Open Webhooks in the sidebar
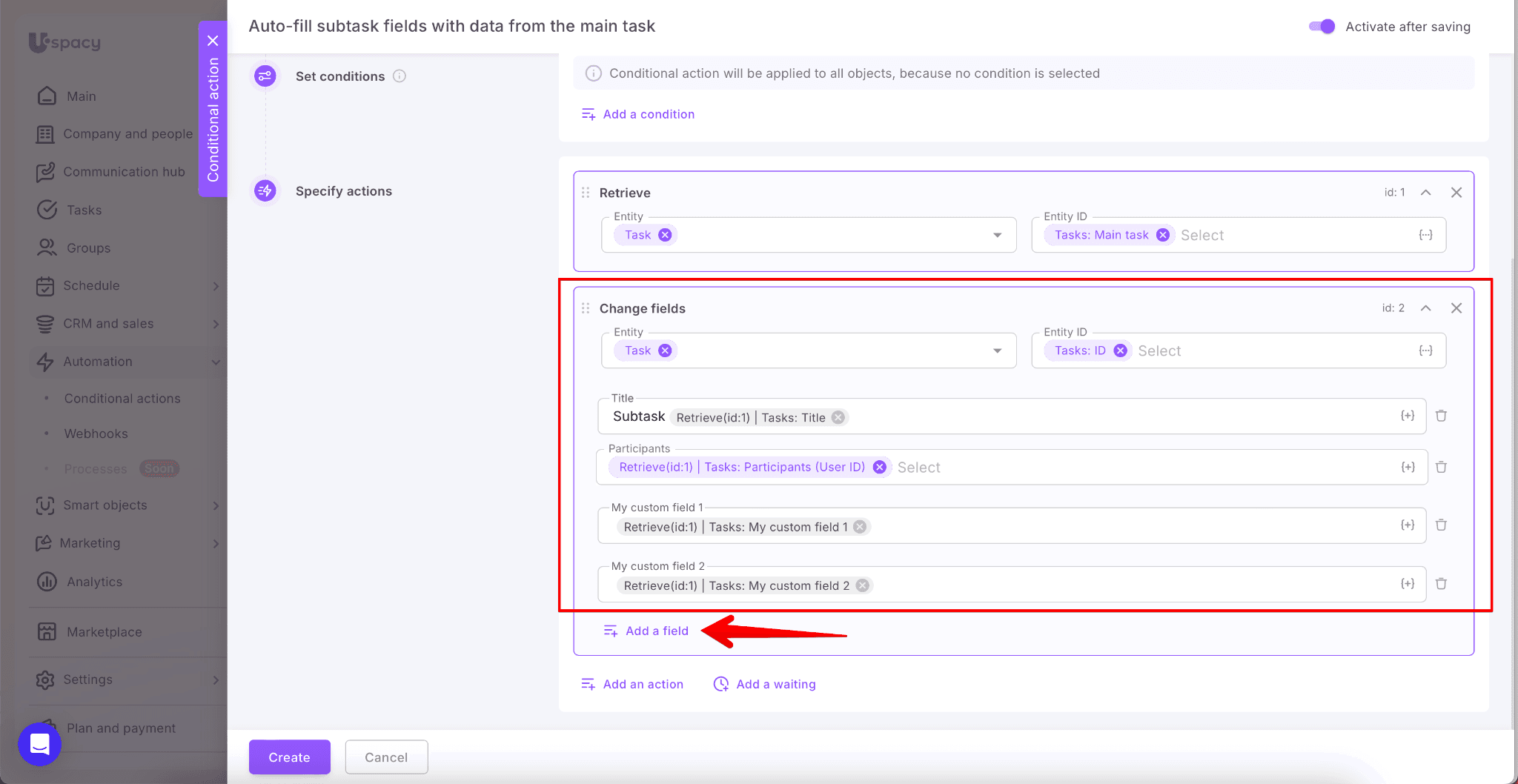The height and width of the screenshot is (784, 1518). coord(96,433)
